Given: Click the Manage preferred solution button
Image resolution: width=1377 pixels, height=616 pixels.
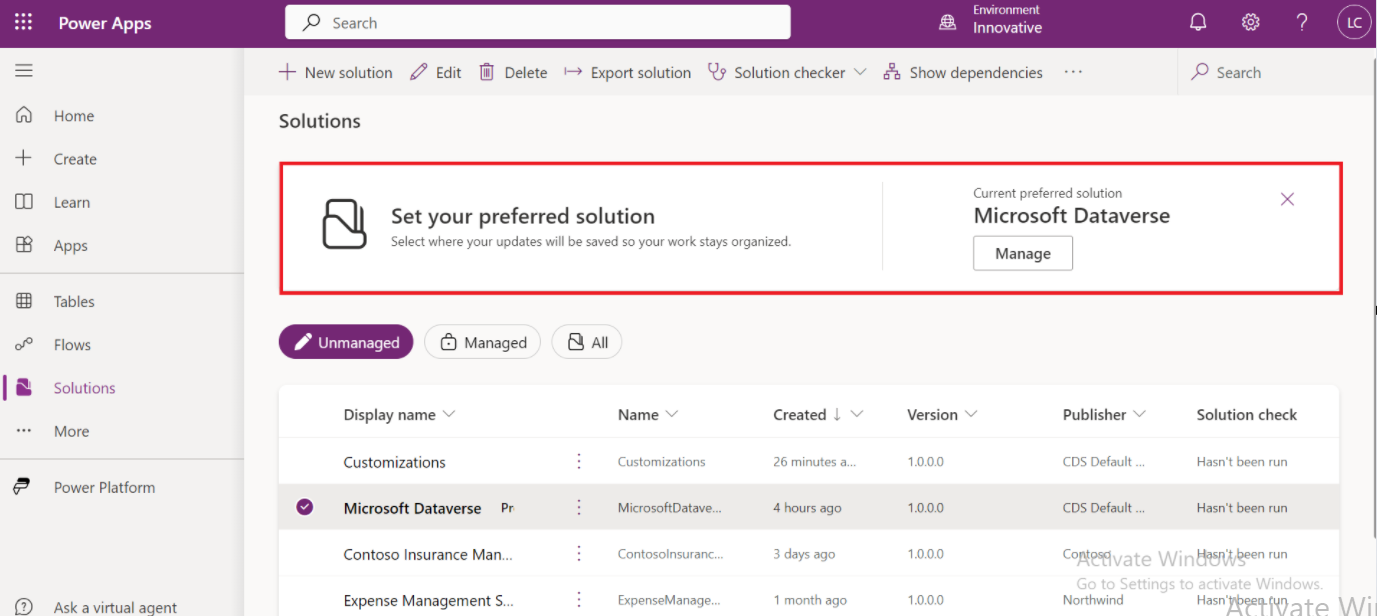Looking at the screenshot, I should [1022, 254].
